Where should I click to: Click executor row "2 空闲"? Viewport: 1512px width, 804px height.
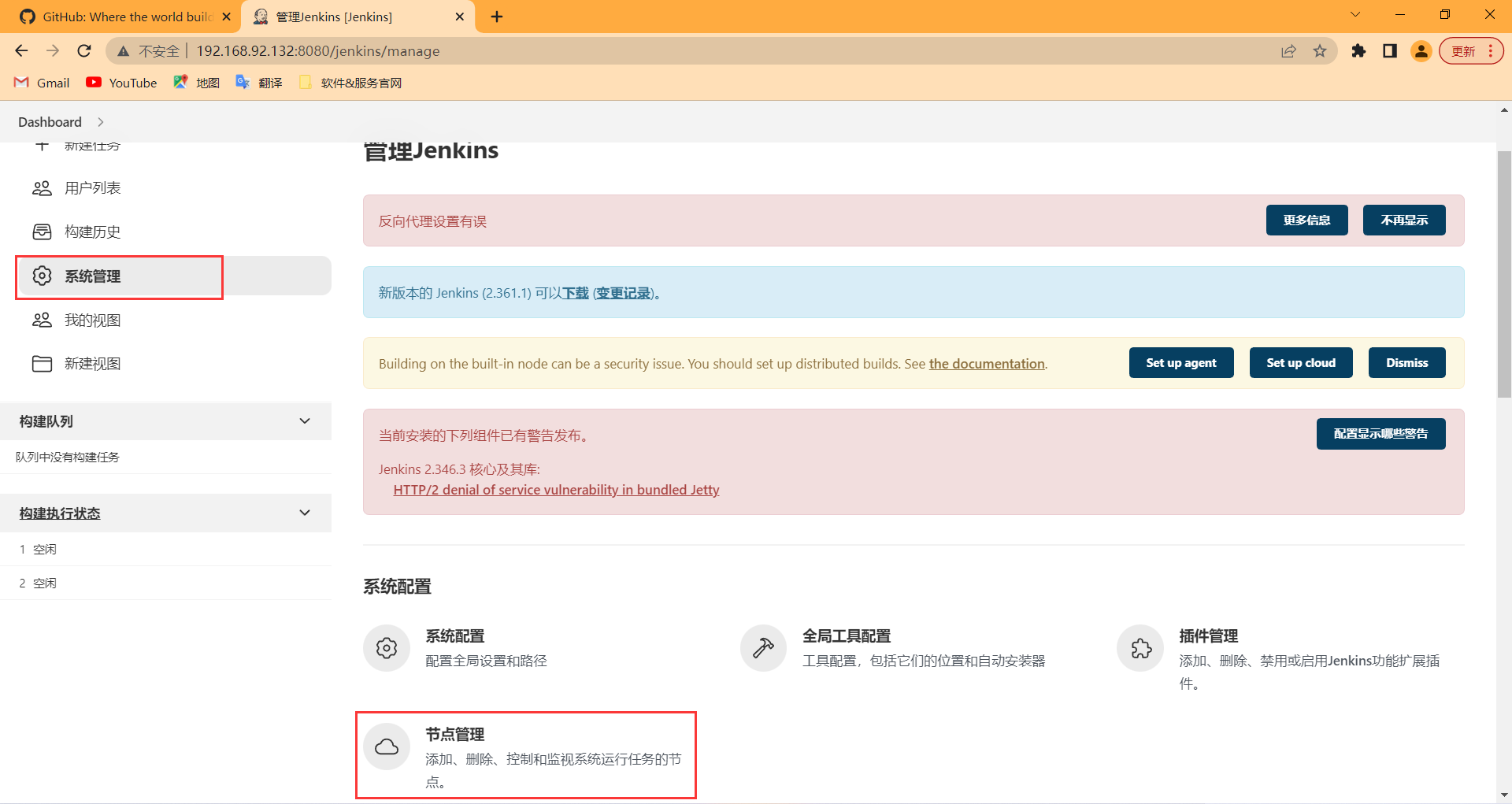[x=165, y=584]
